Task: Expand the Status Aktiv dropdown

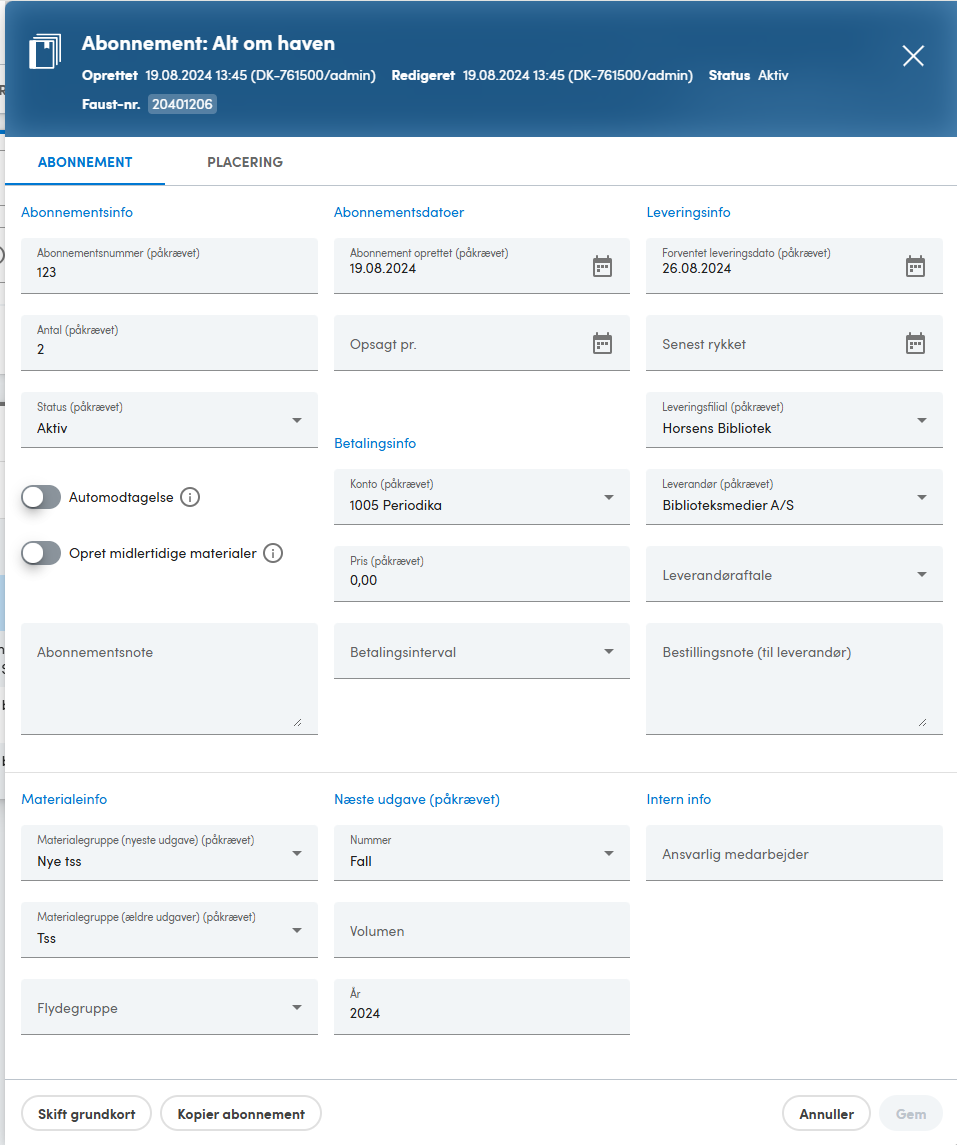Action: [x=169, y=420]
